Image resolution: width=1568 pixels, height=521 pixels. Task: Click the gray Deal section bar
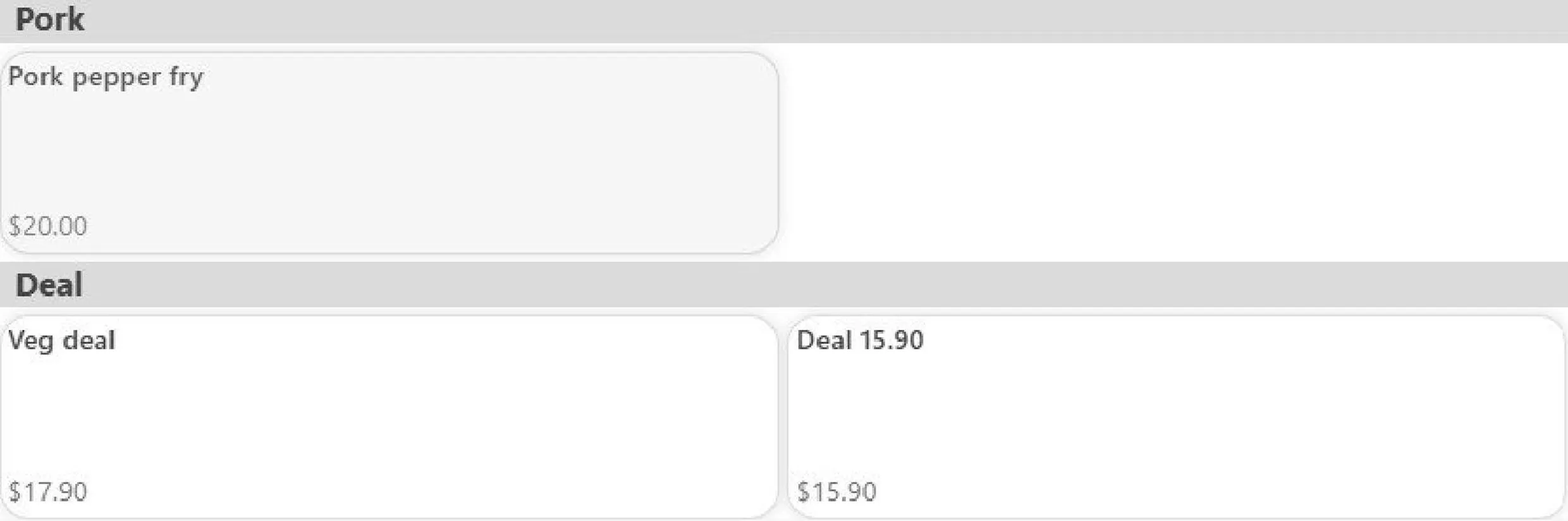(784, 285)
